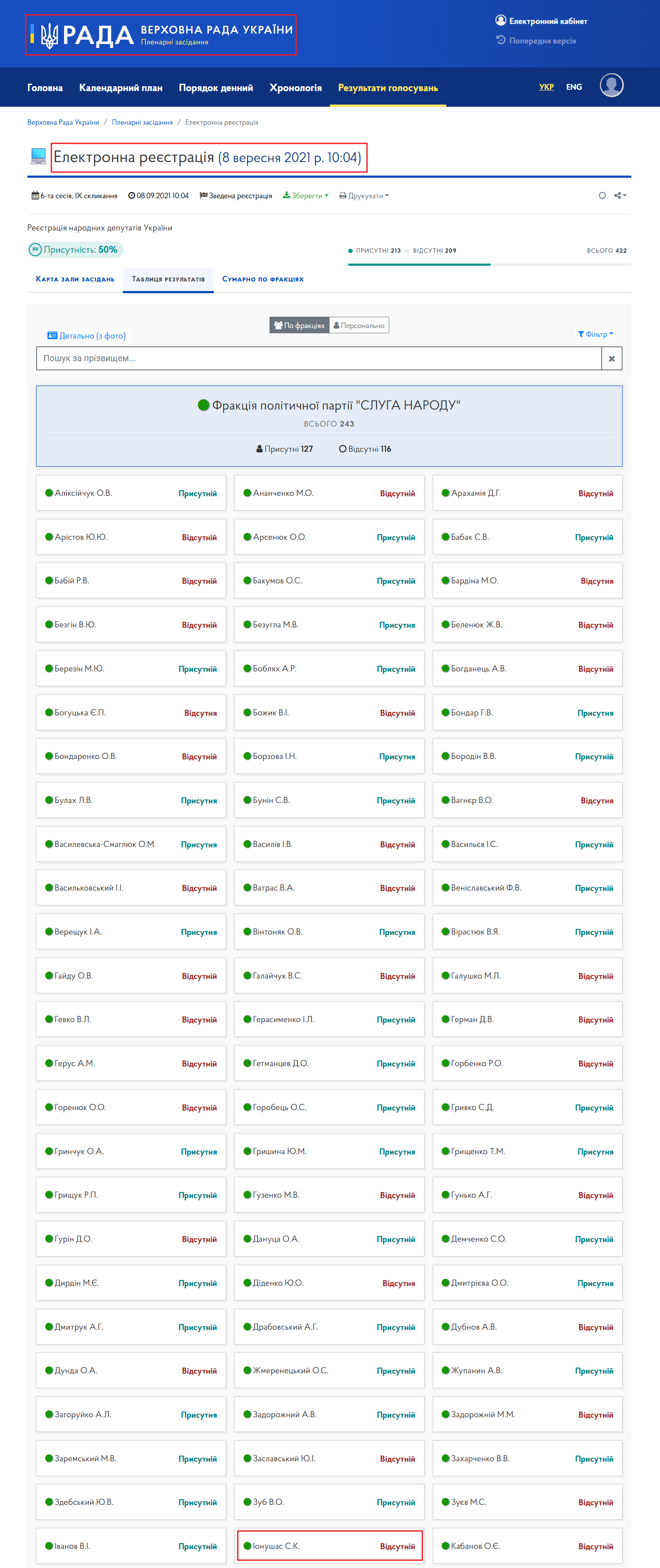Click the Пошук за прізвищем search field
Screen dimensions: 660x1568
point(319,359)
